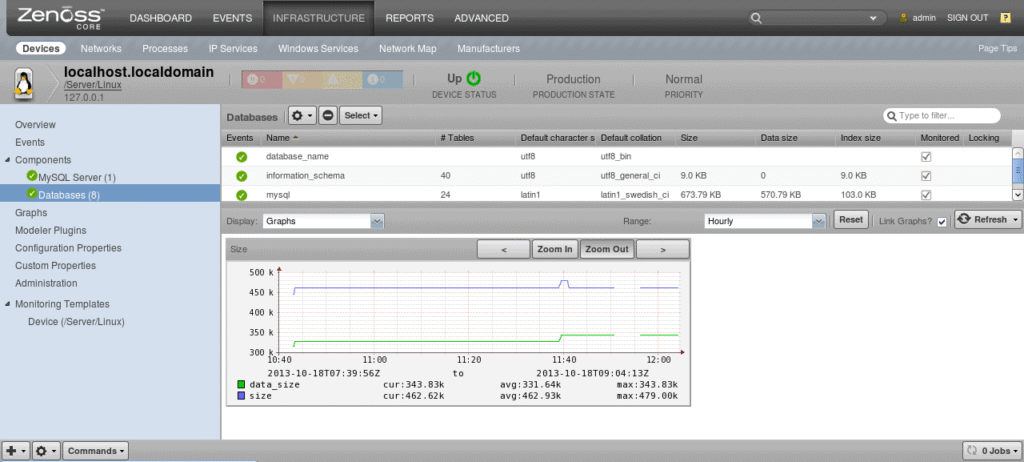Click green status icon for database_name row
1024x462 pixels.
click(x=242, y=157)
